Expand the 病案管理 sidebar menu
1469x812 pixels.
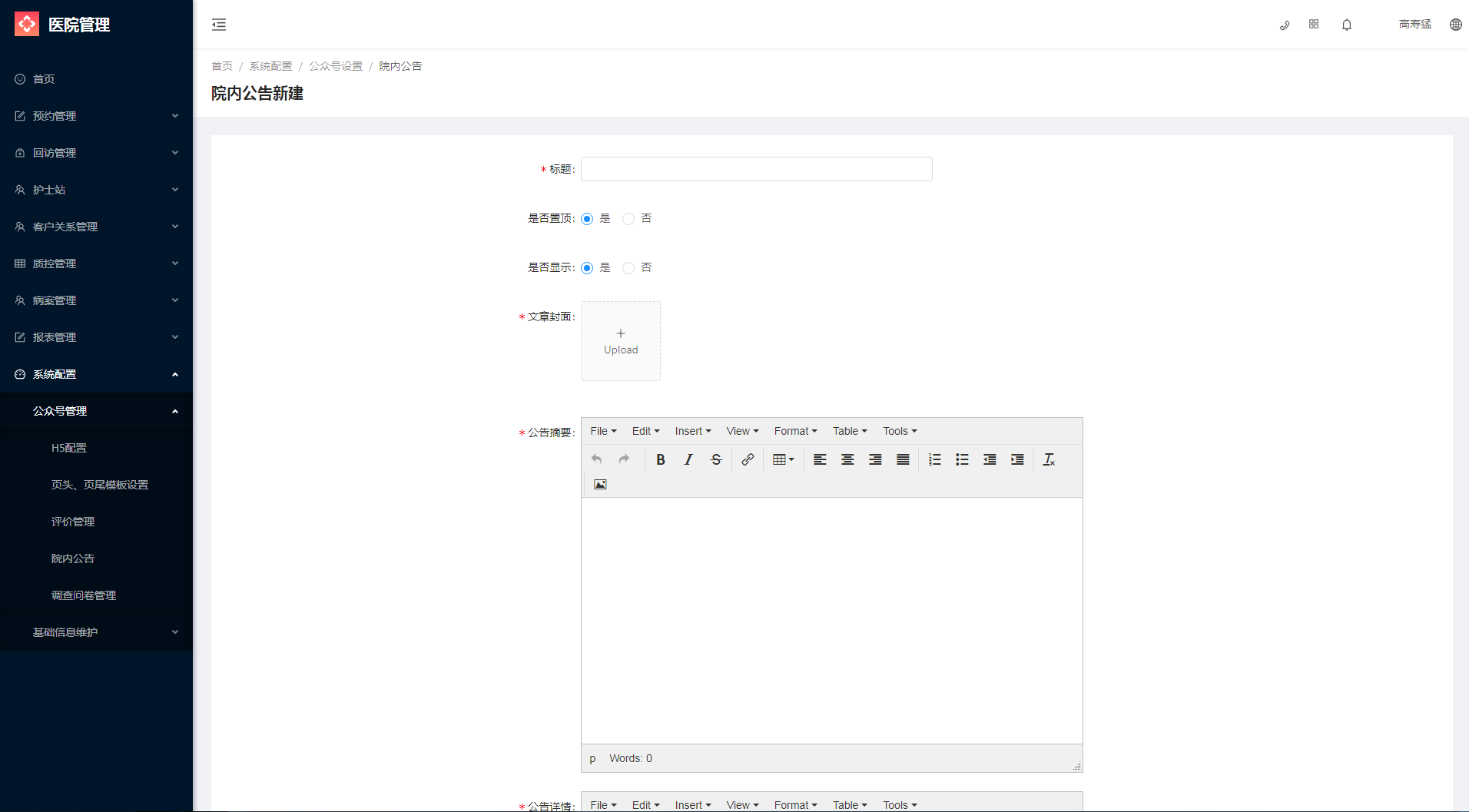96,300
